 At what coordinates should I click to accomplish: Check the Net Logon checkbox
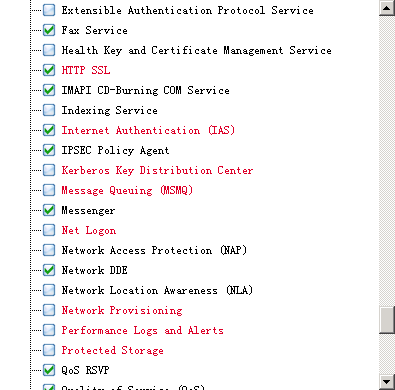[49, 230]
